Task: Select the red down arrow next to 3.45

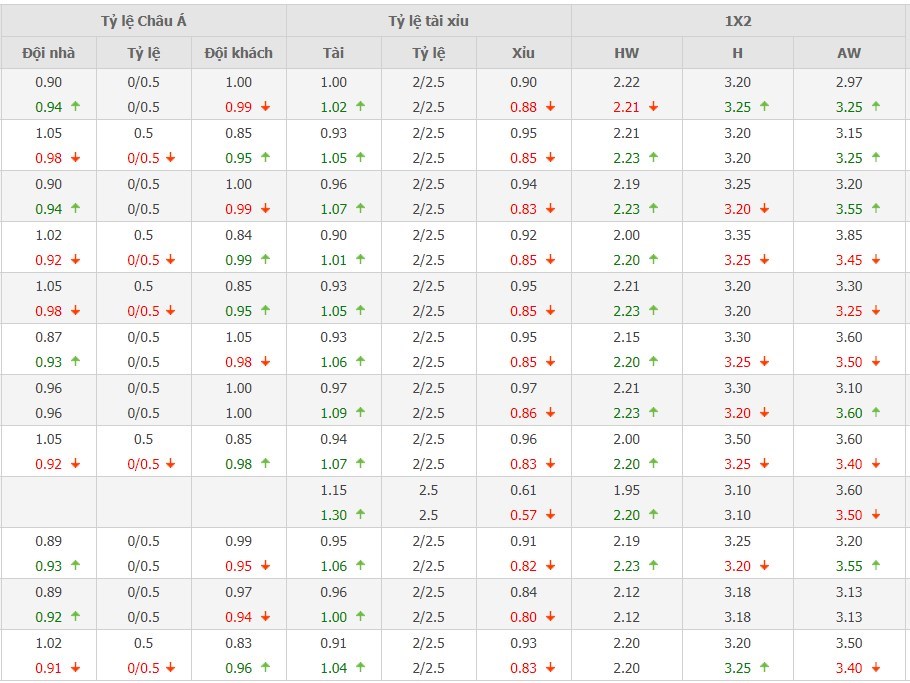Action: click(876, 260)
